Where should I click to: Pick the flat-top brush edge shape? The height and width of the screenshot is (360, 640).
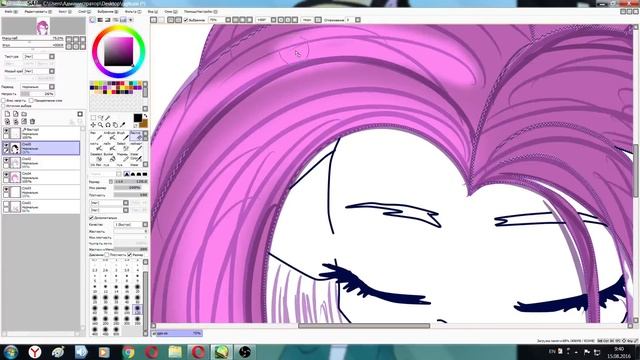click(x=144, y=174)
